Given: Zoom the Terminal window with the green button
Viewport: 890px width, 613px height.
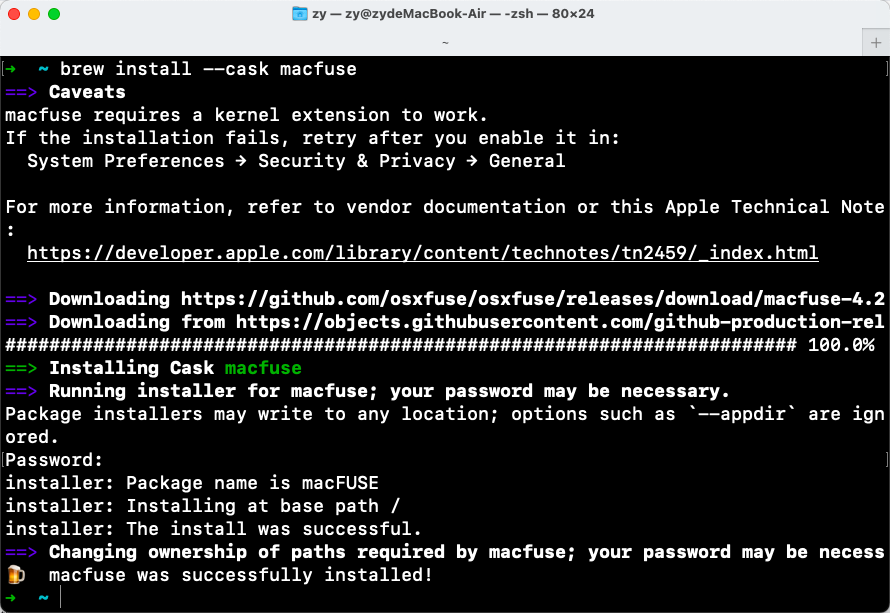Looking at the screenshot, I should (x=54, y=14).
